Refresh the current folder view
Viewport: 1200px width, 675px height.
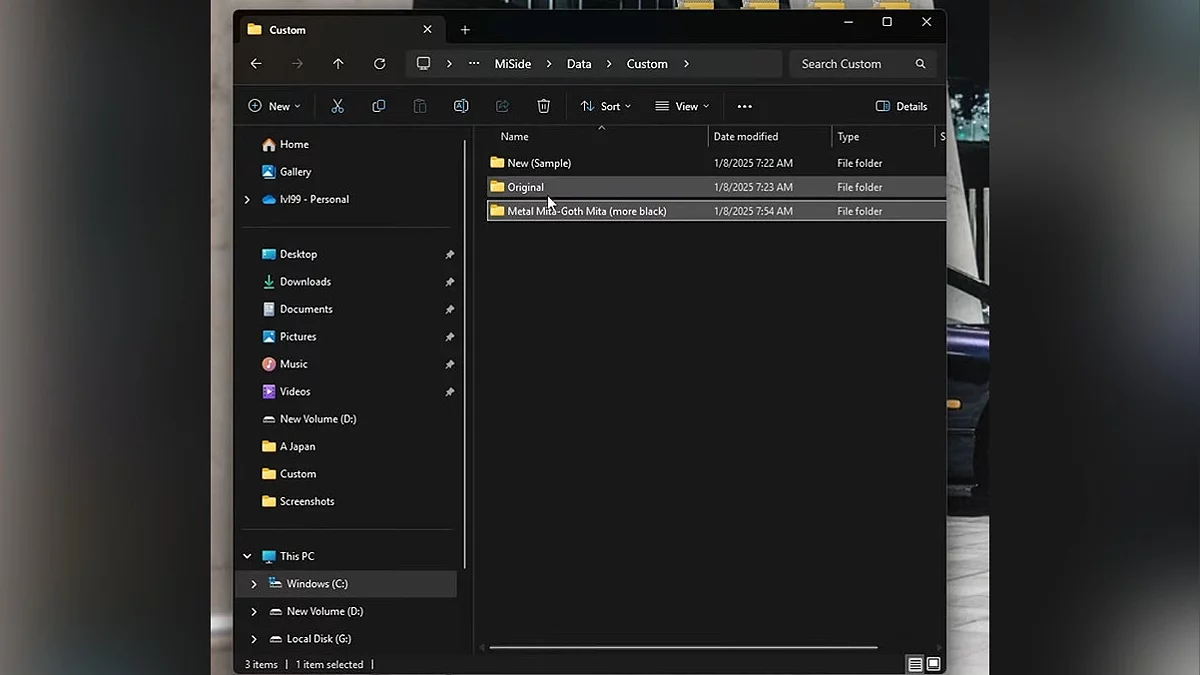380,64
